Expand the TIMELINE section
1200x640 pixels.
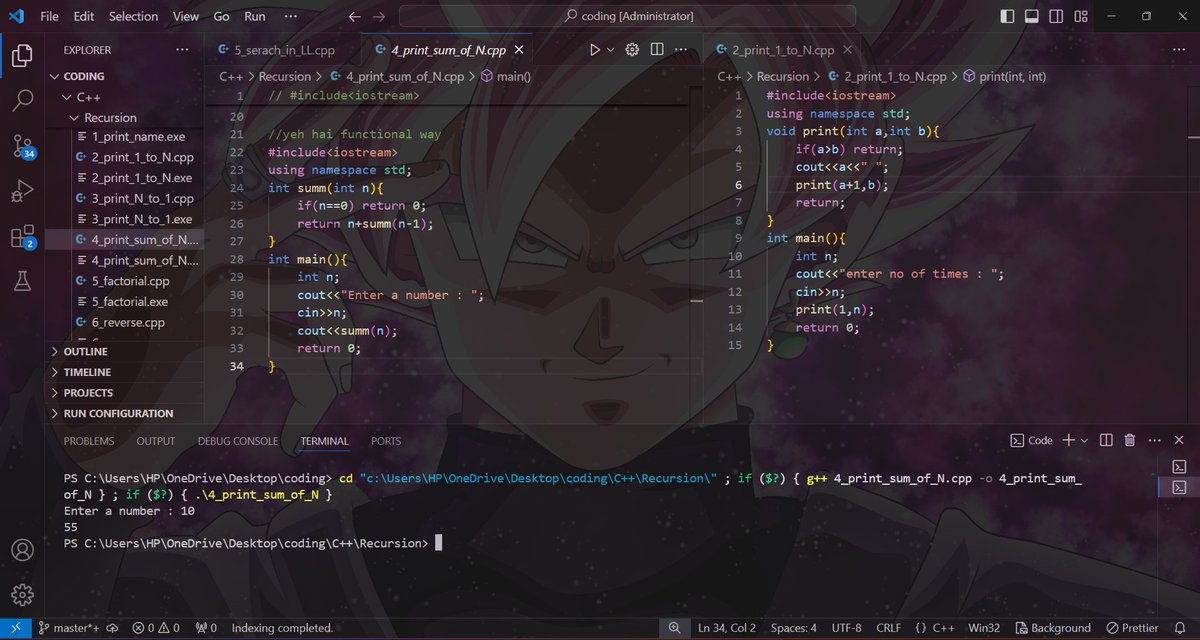tap(125, 372)
